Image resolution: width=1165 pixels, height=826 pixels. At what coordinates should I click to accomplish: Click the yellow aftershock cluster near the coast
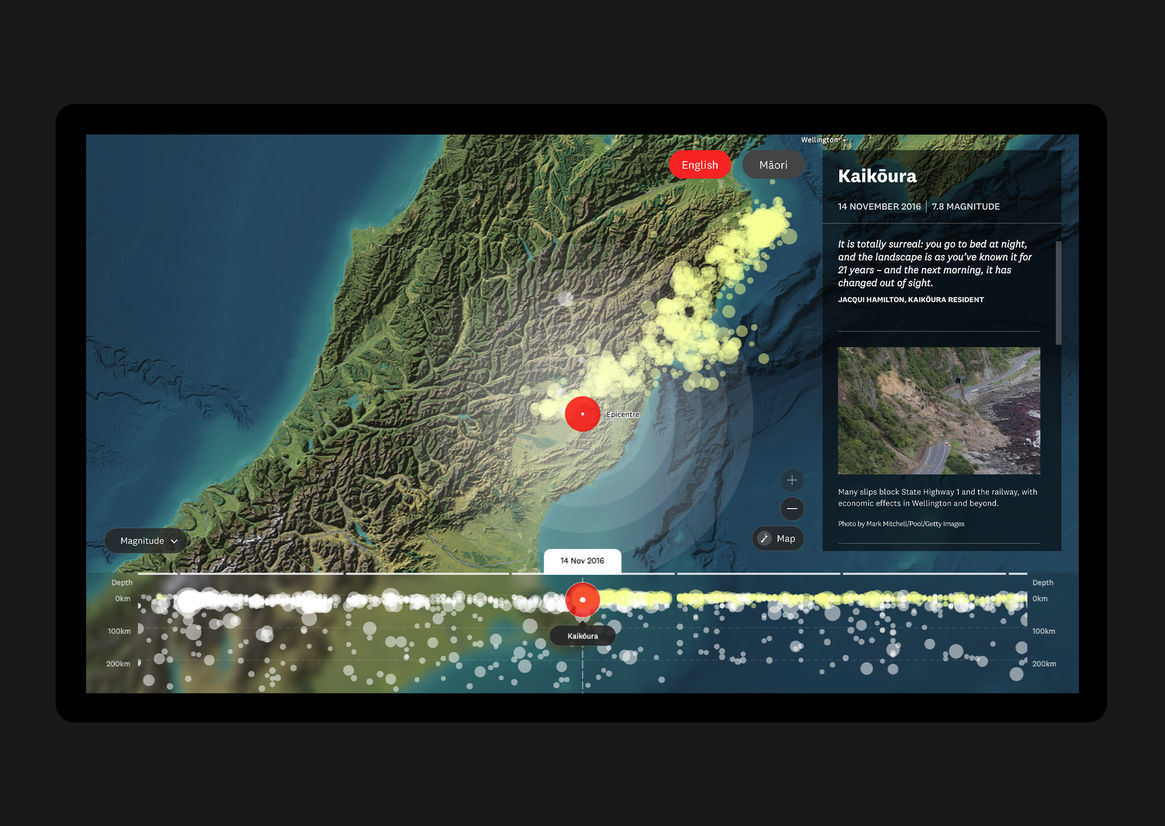700,310
